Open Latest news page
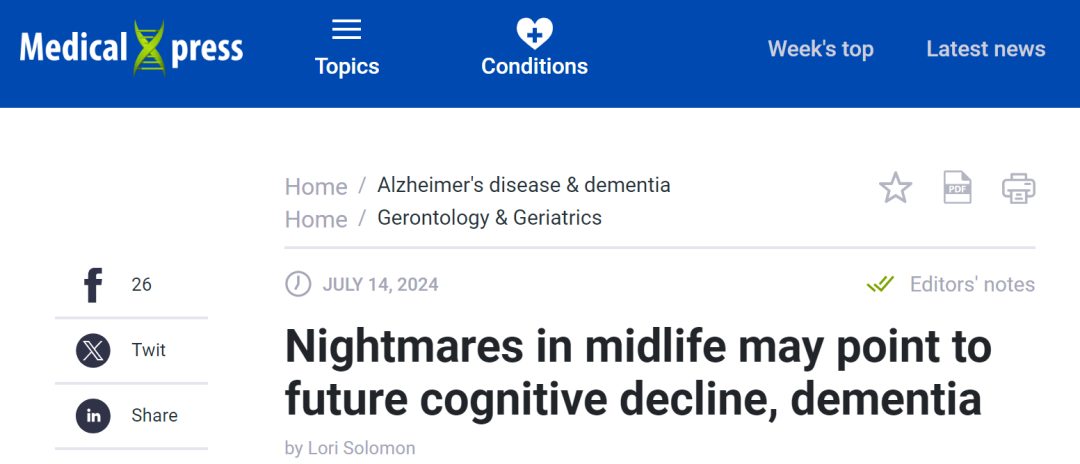The height and width of the screenshot is (464, 1080). coord(985,49)
